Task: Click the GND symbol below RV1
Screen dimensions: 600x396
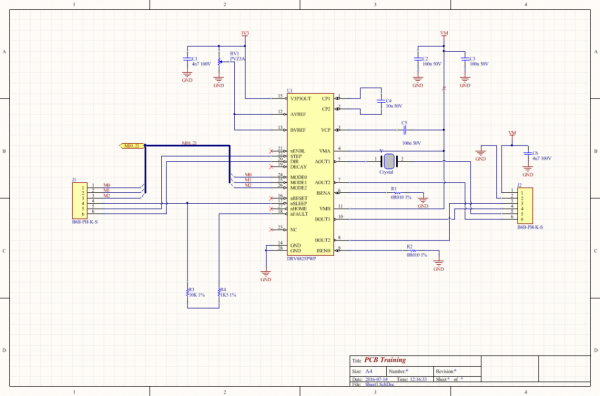Action: pyautogui.click(x=219, y=82)
